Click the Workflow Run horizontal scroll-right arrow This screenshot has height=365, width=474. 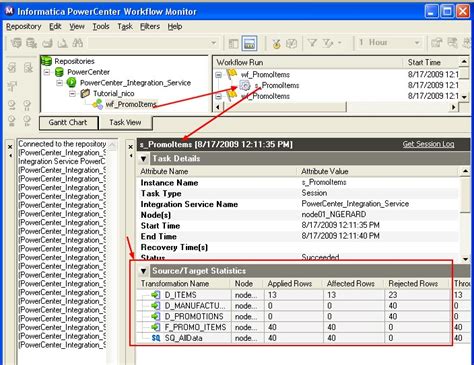pos(453,107)
